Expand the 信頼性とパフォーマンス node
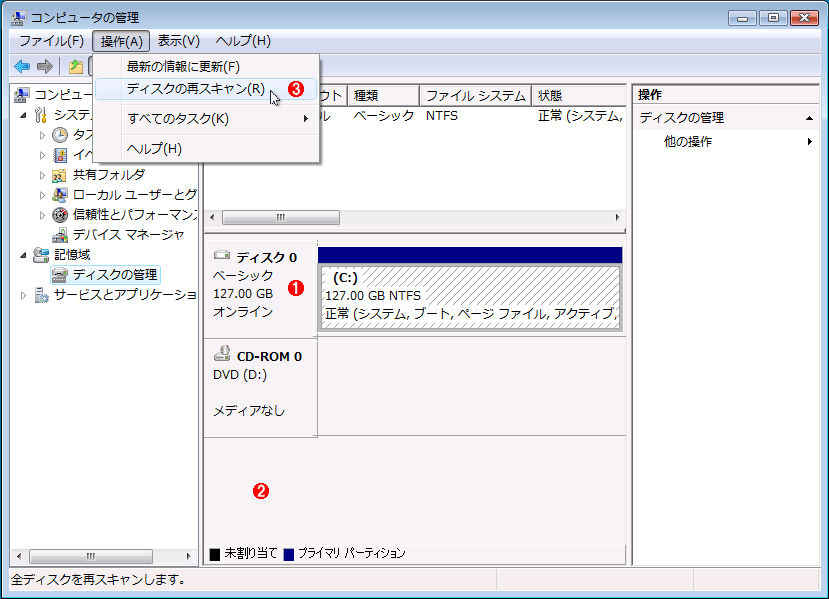Viewport: 829px width, 599px height. coord(42,215)
